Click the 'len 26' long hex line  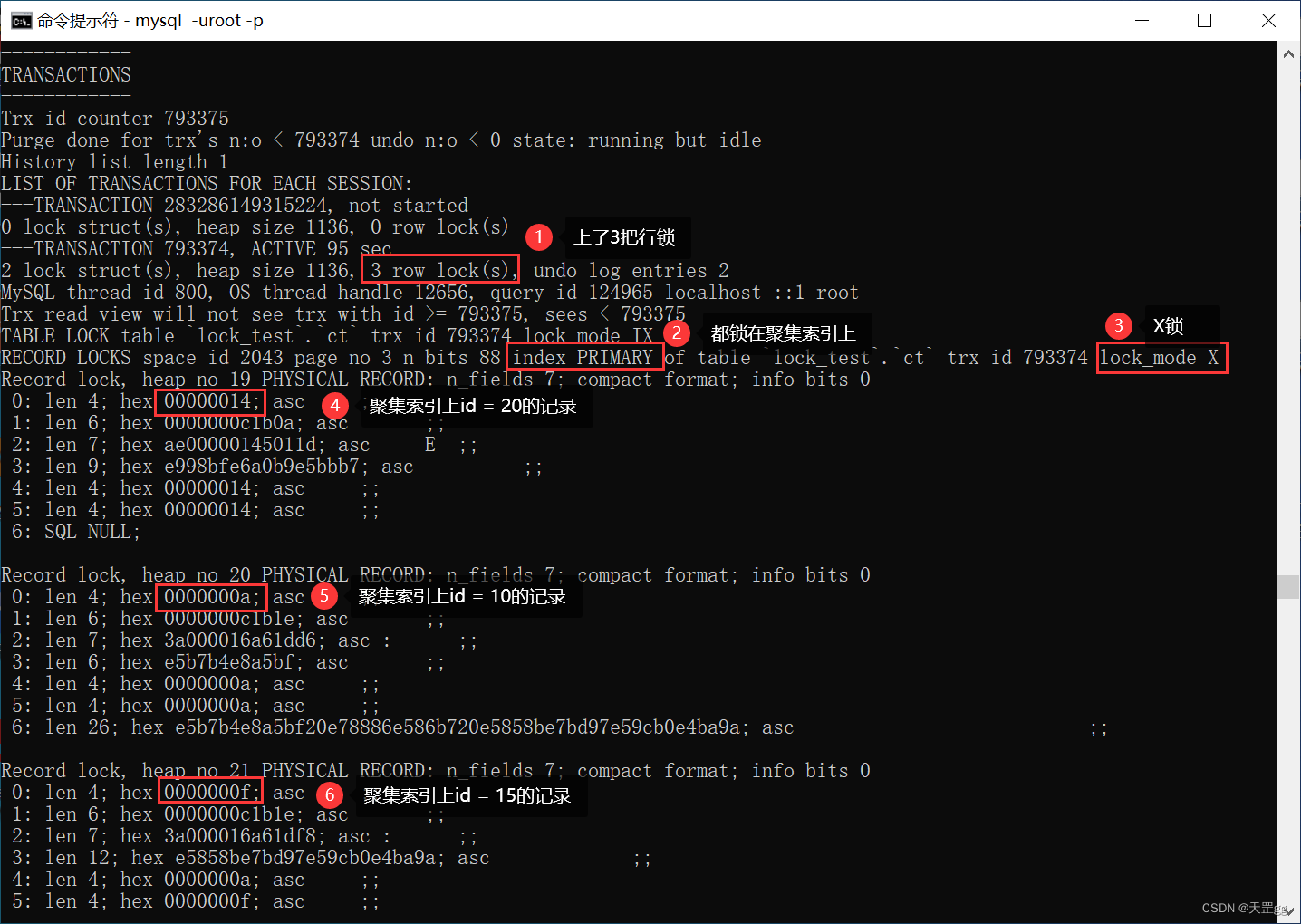pyautogui.click(x=560, y=727)
